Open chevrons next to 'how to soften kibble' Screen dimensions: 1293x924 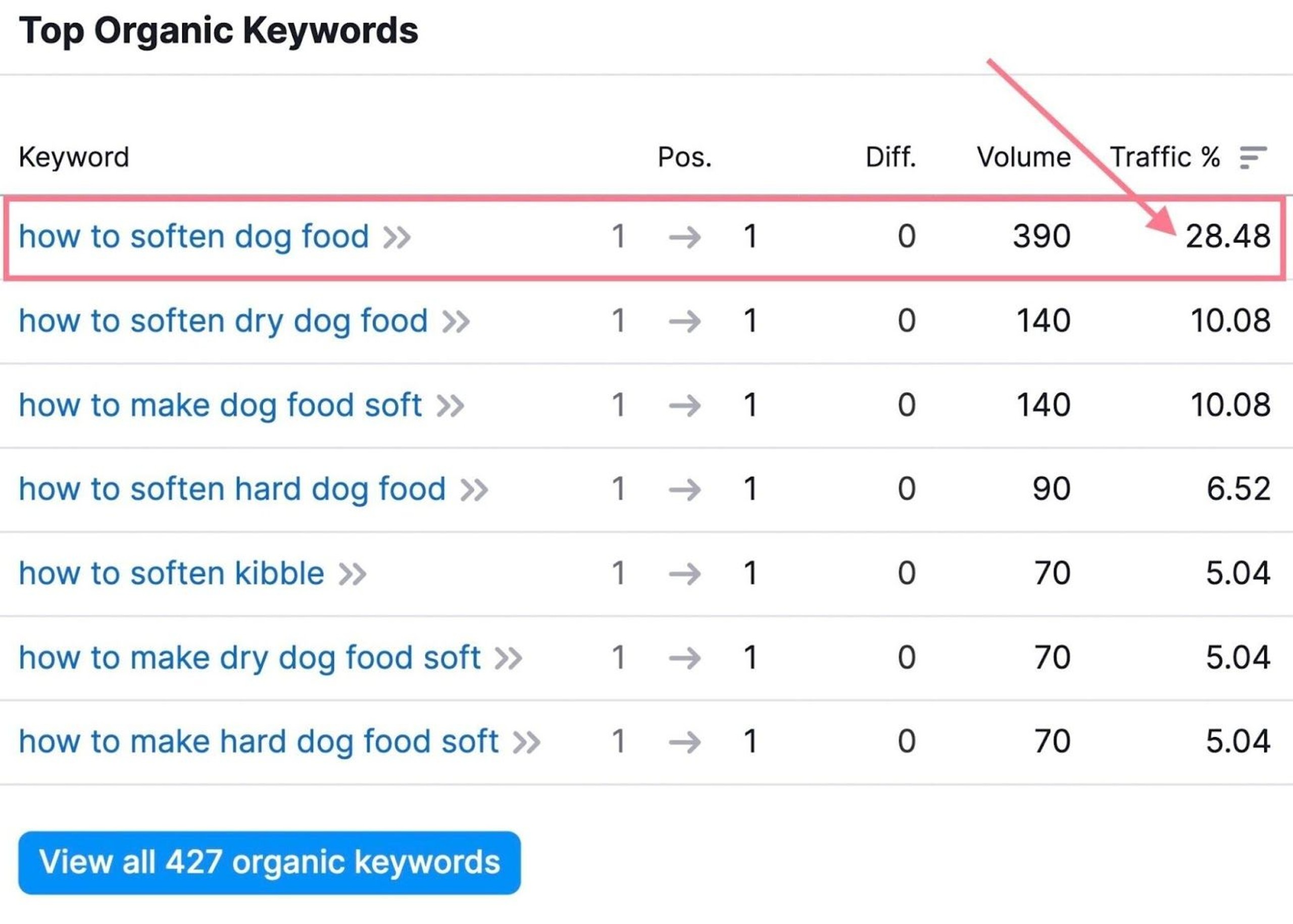(352, 574)
